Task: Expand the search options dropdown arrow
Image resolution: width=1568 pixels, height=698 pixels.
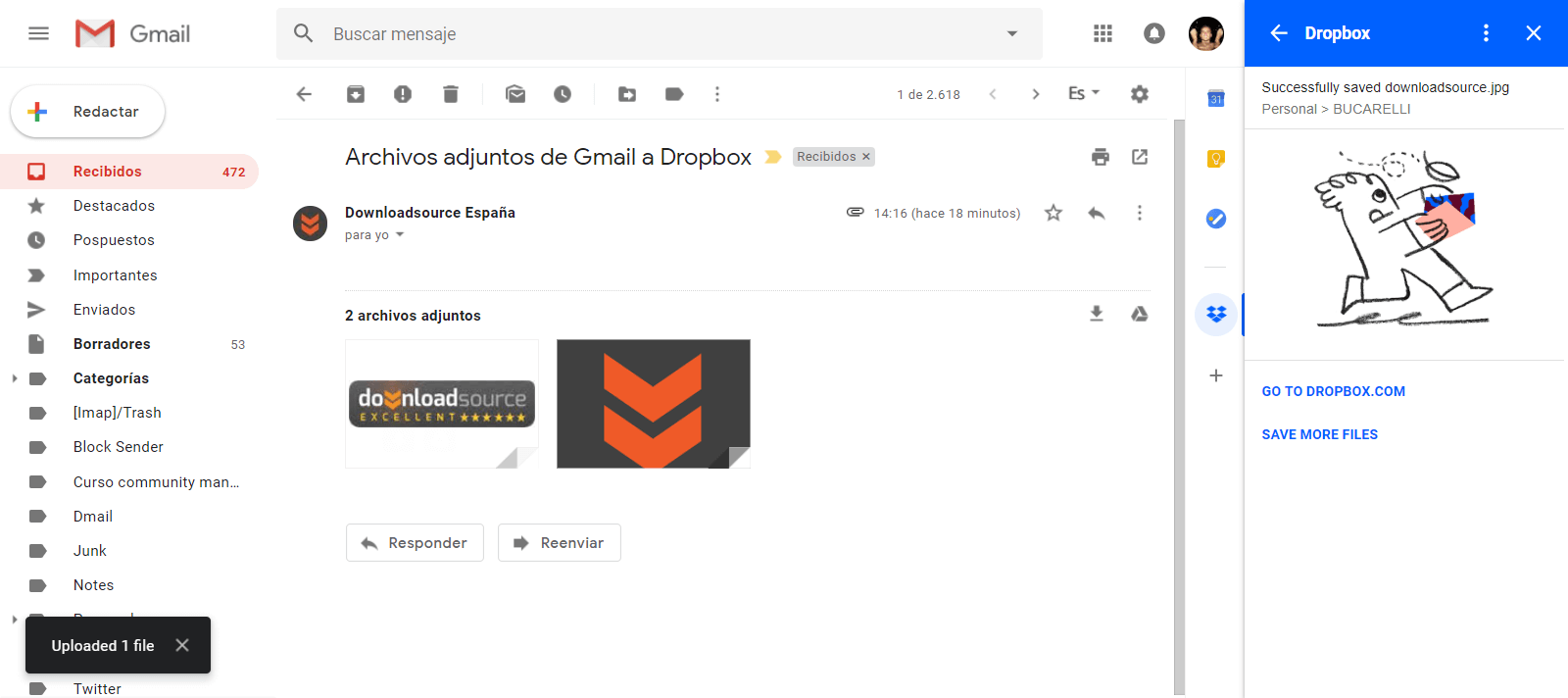Action: (1012, 33)
